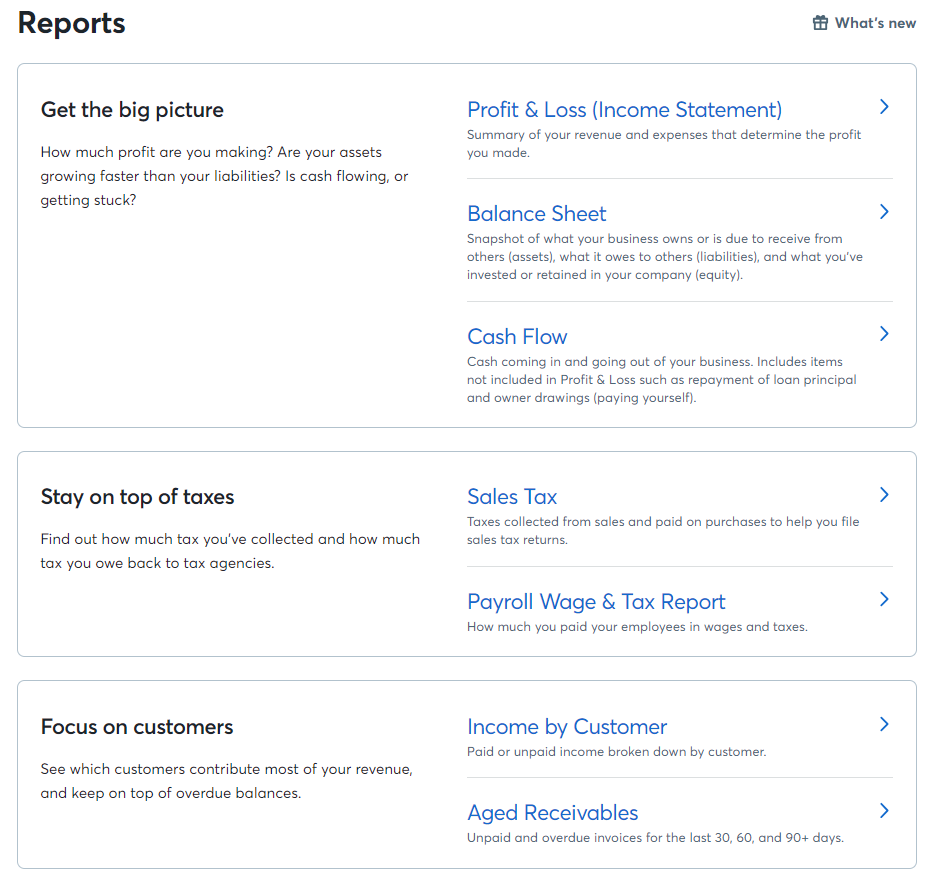Click the chevron arrow for Profit & Loss
940x886 pixels.
click(x=884, y=107)
